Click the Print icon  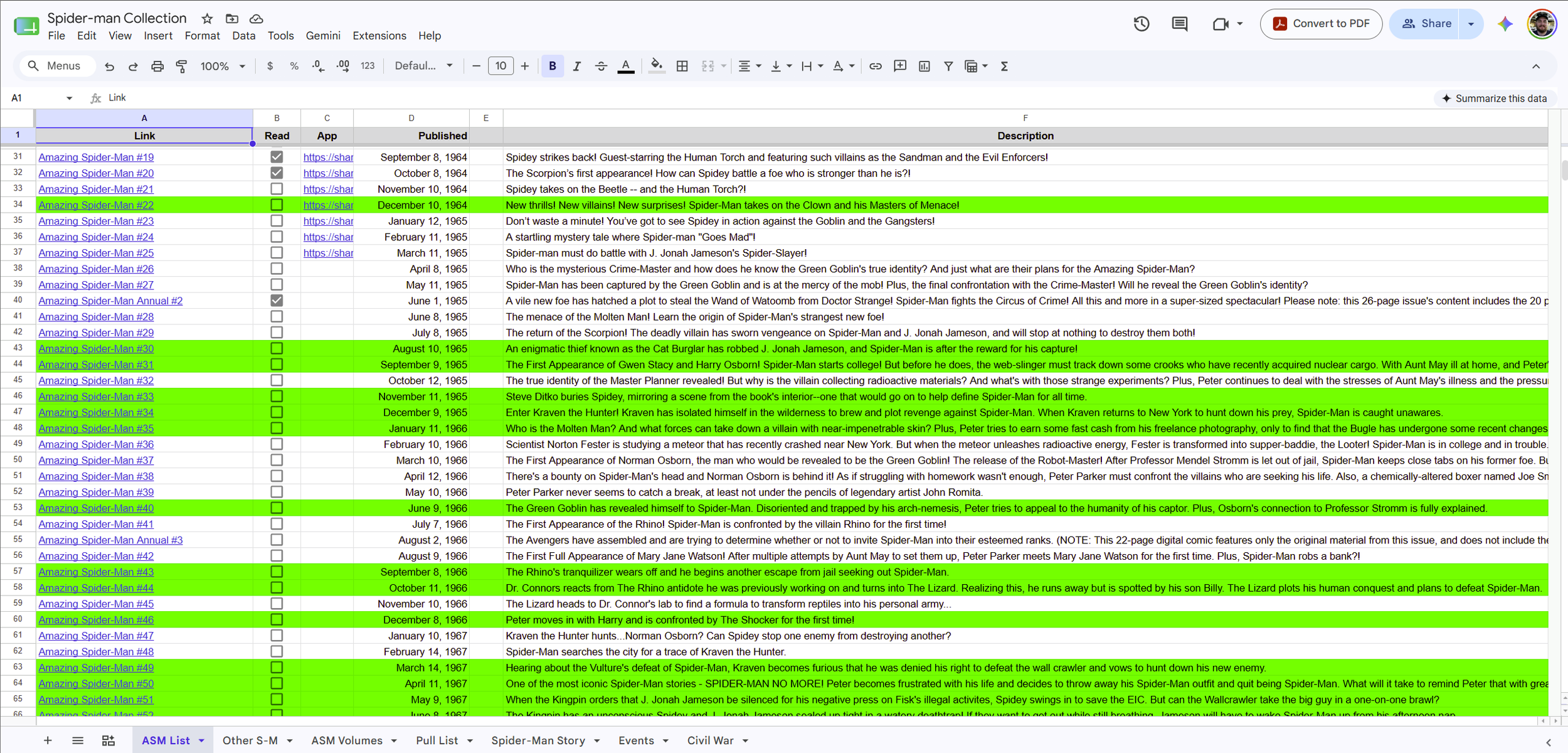click(x=157, y=66)
